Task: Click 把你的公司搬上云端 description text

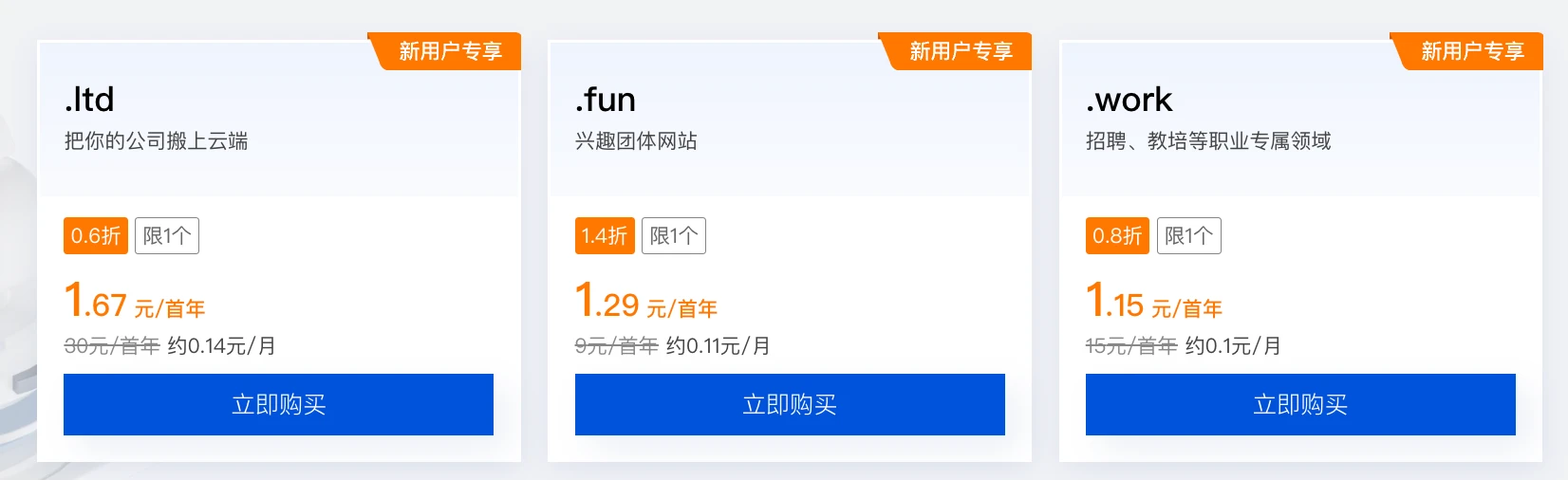Action: 157,141
